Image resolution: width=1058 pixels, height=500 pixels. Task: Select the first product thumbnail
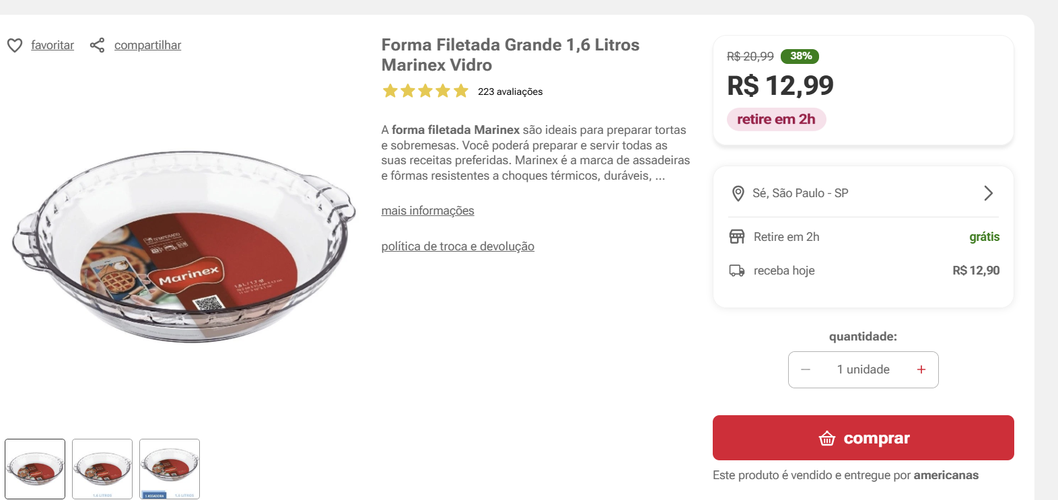pyautogui.click(x=35, y=468)
